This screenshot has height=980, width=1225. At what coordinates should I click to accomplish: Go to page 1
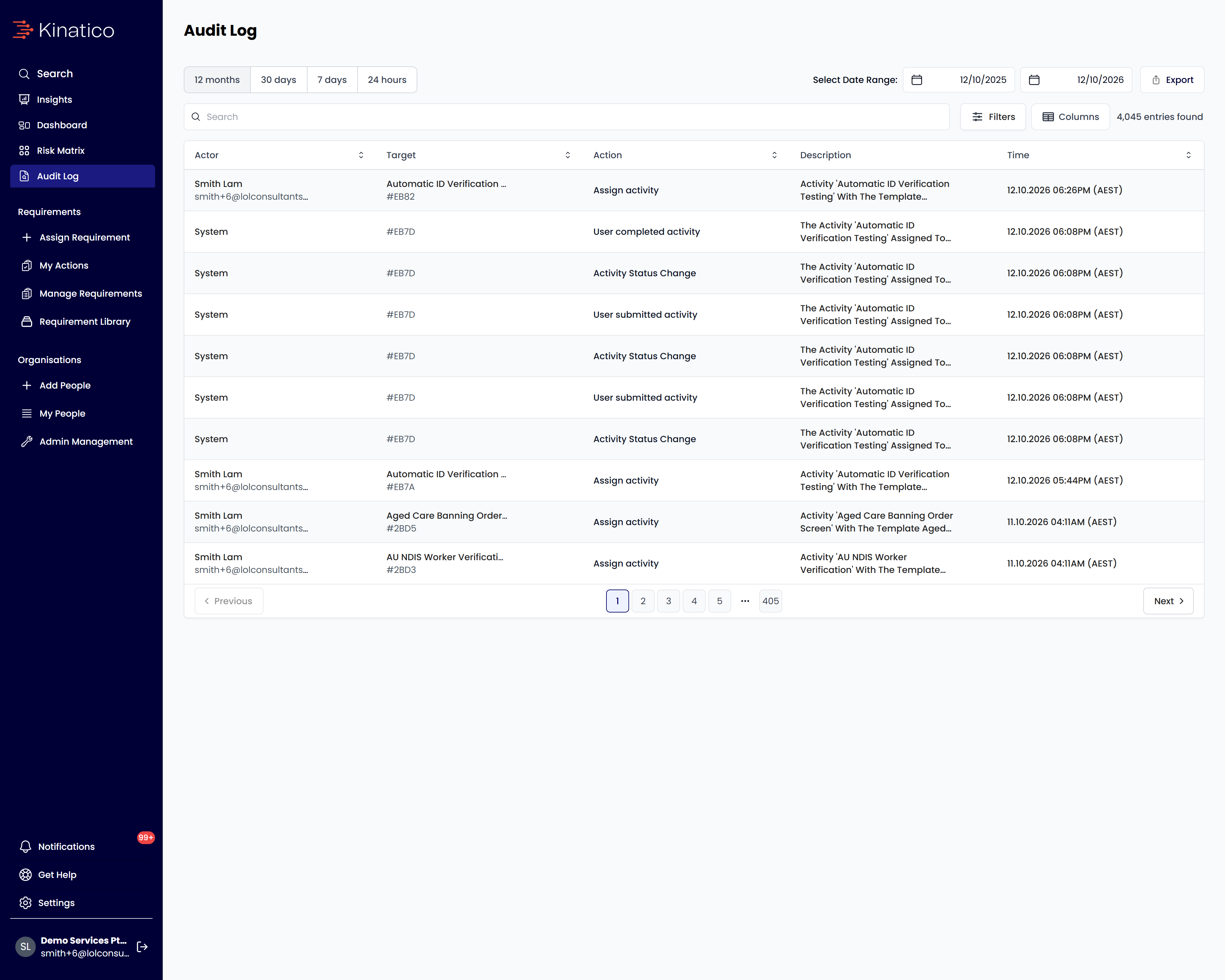(618, 601)
